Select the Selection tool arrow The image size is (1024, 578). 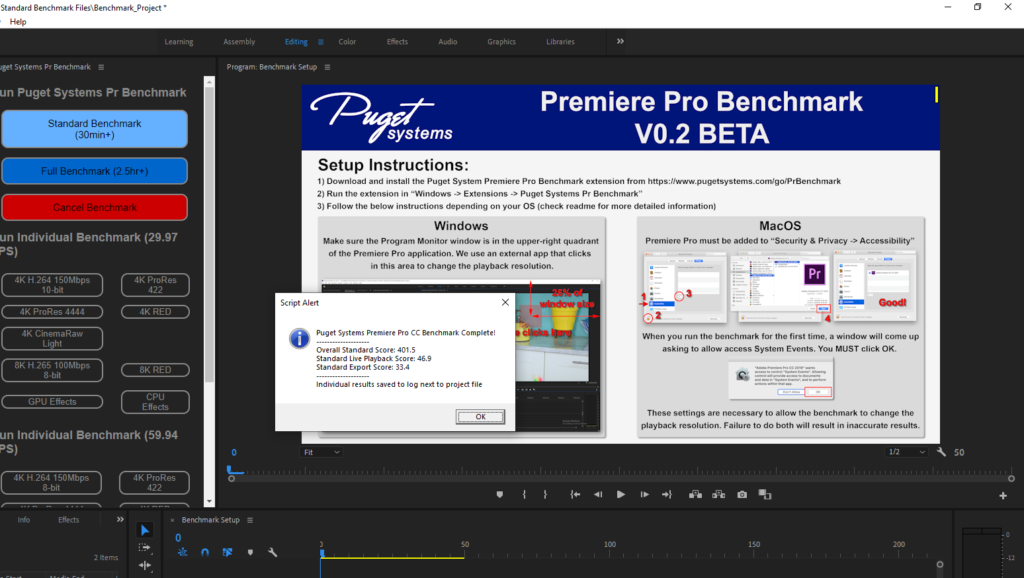point(145,530)
